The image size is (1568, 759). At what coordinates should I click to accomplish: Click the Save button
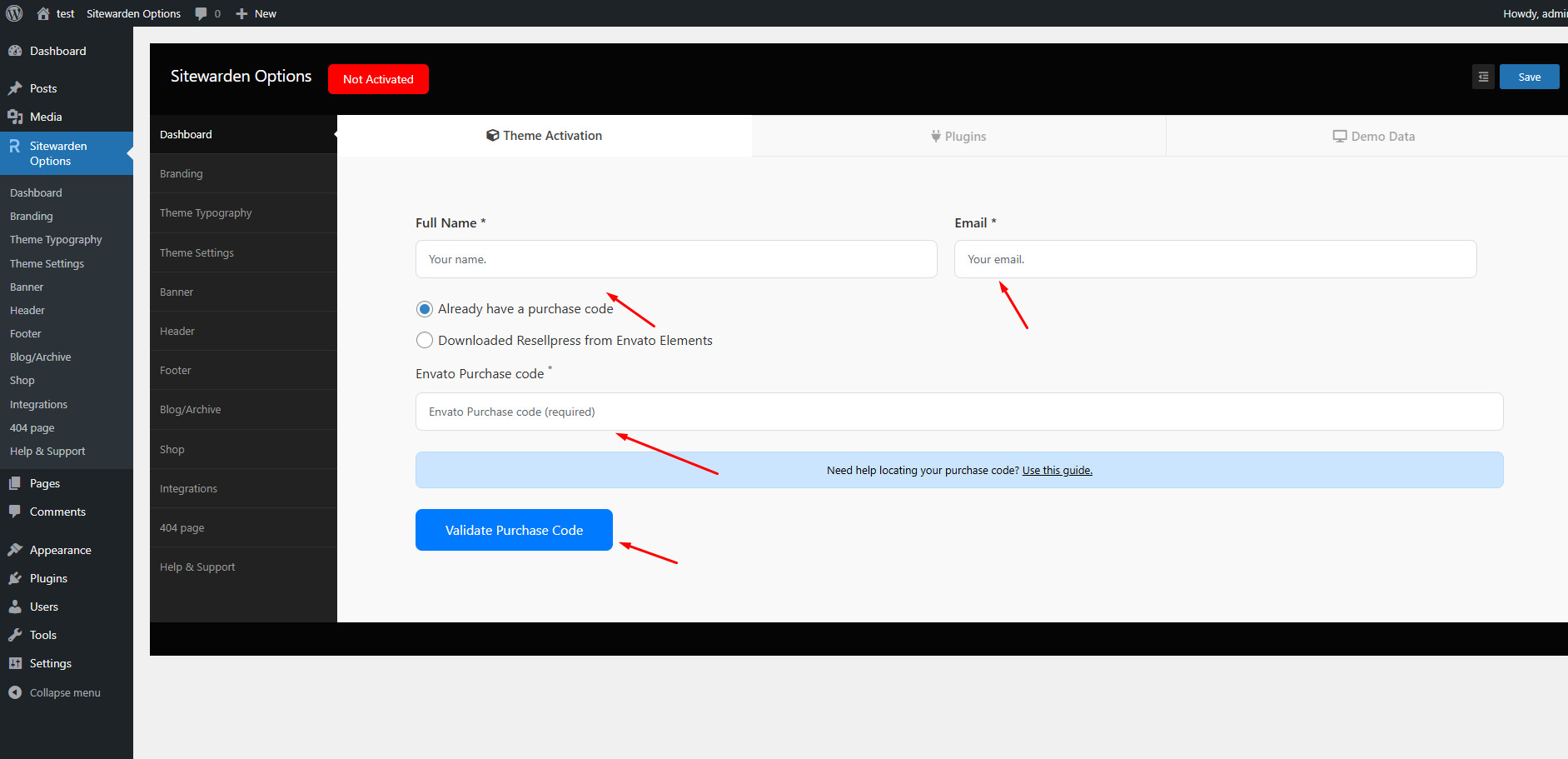(1529, 77)
